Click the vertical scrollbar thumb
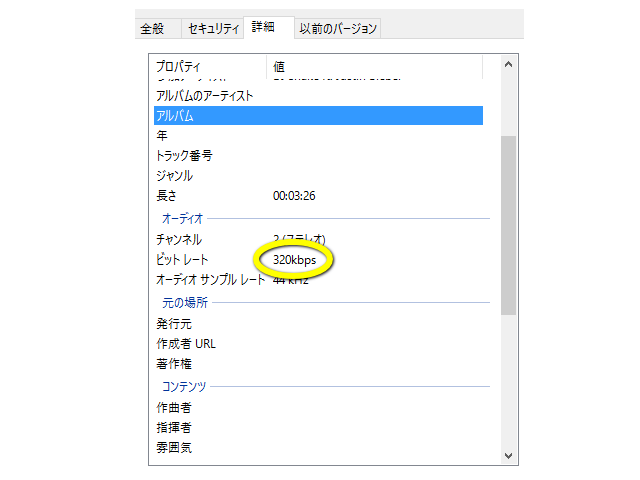This screenshot has width=640, height=480. (508, 225)
